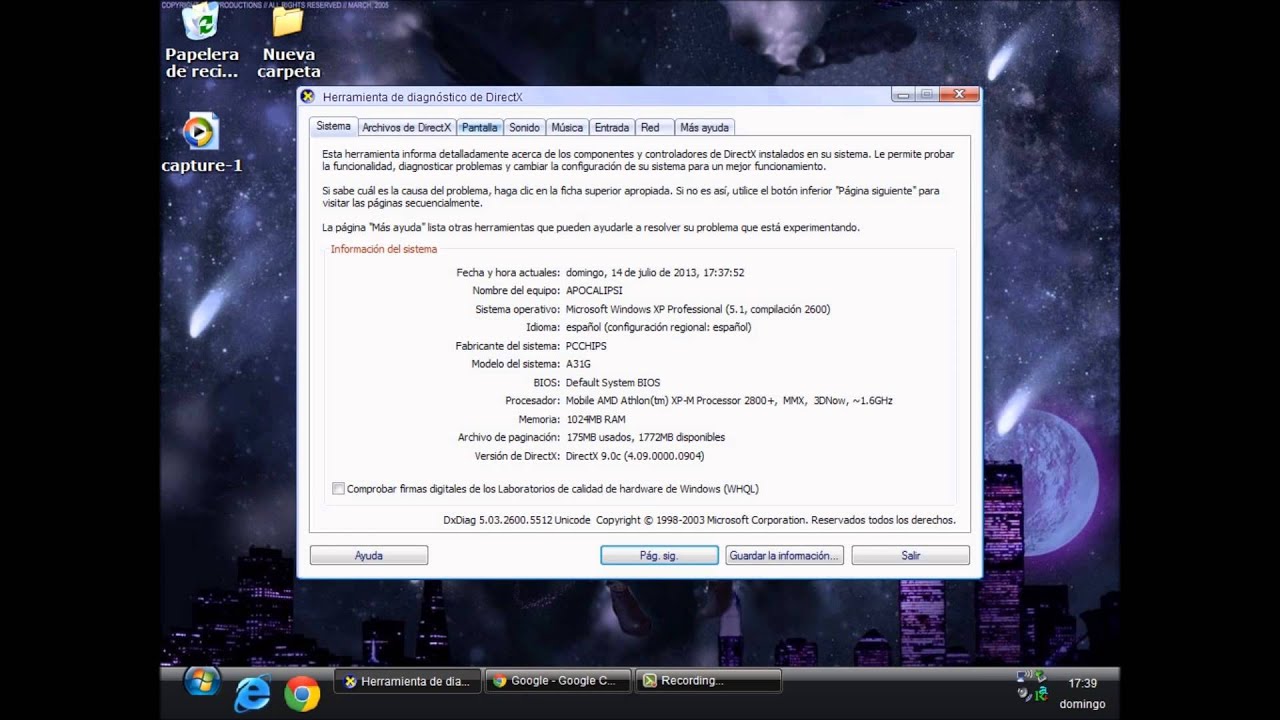This screenshot has height=720, width=1280.
Task: Launch Internet Explorer from the taskbar
Action: tap(252, 693)
